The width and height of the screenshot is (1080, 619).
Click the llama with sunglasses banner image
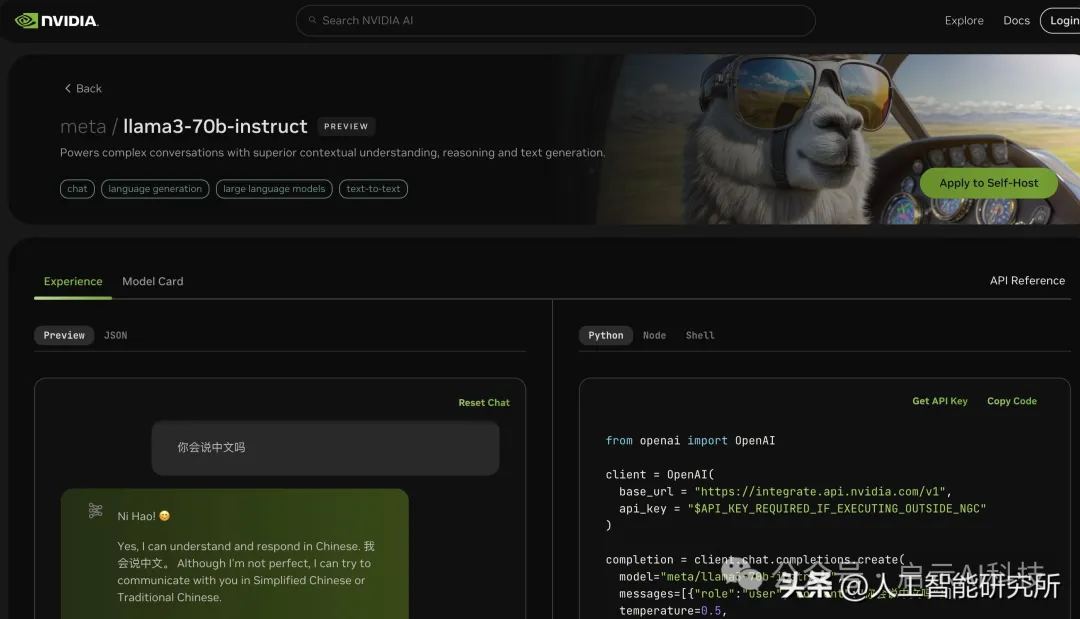point(838,139)
